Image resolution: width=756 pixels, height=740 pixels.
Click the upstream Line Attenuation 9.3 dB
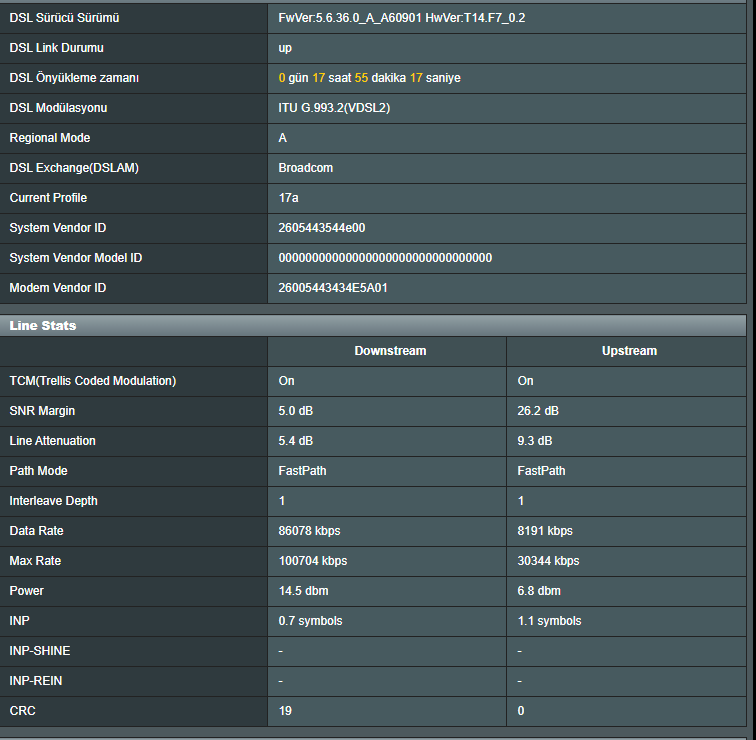(535, 441)
